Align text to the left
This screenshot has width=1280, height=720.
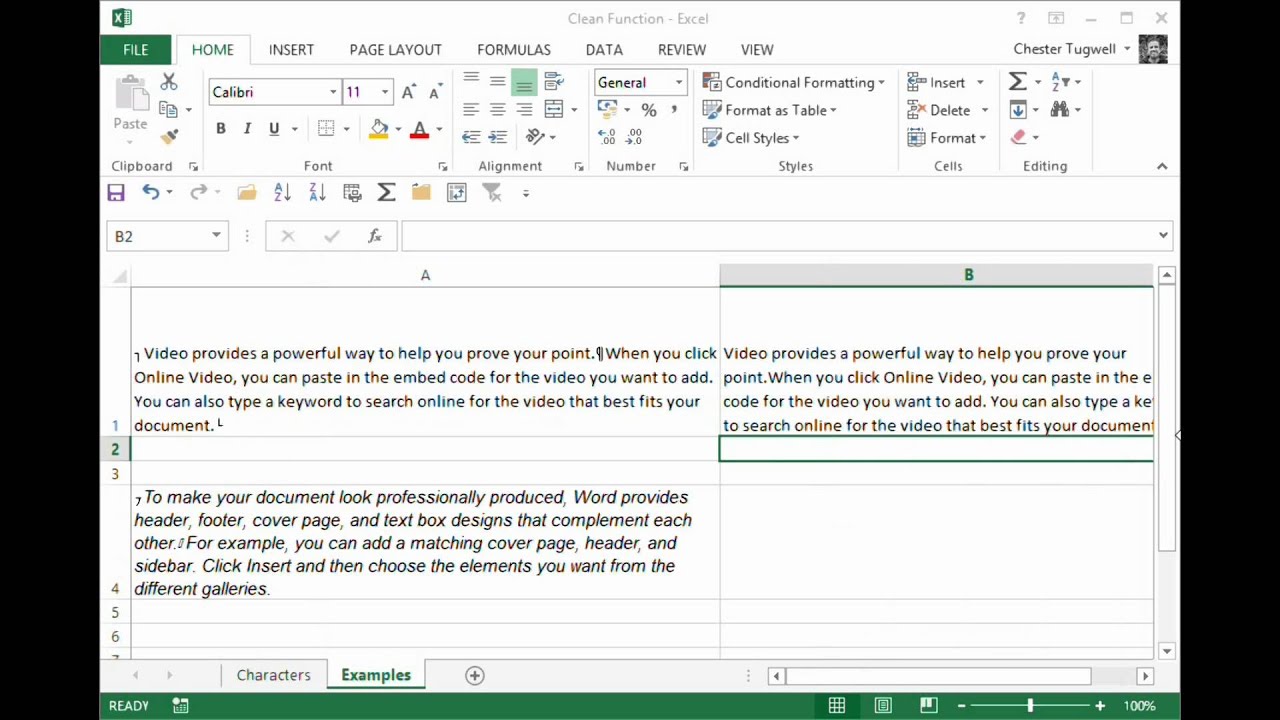[470, 109]
